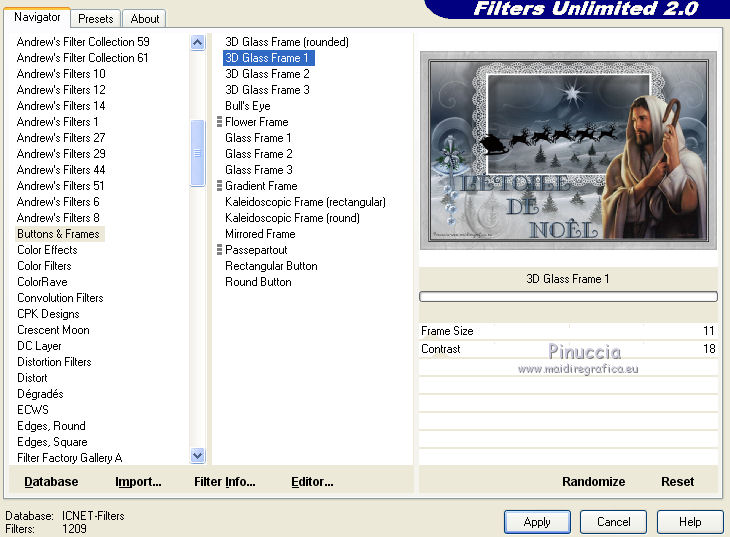
Task: Select Gradient Frame filter
Action: [x=261, y=186]
